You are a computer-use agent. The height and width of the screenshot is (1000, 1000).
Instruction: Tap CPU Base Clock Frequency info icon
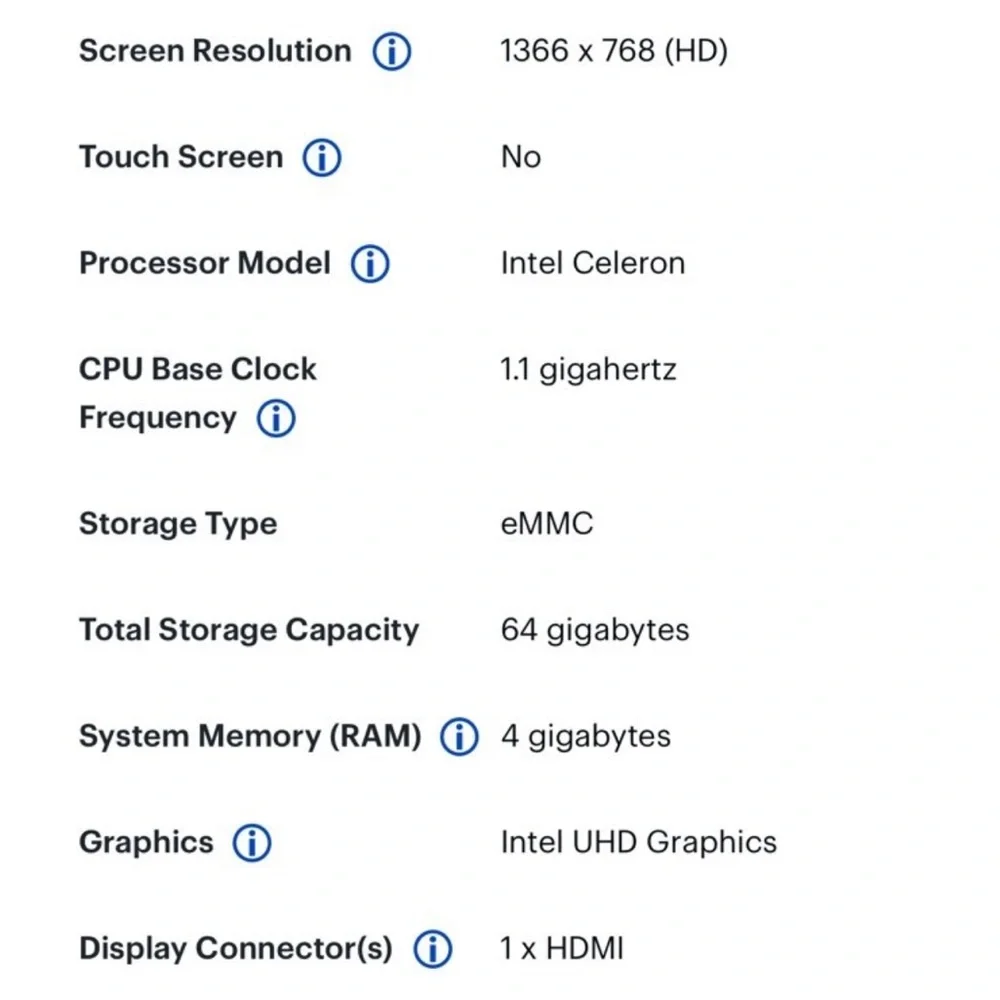point(276,418)
